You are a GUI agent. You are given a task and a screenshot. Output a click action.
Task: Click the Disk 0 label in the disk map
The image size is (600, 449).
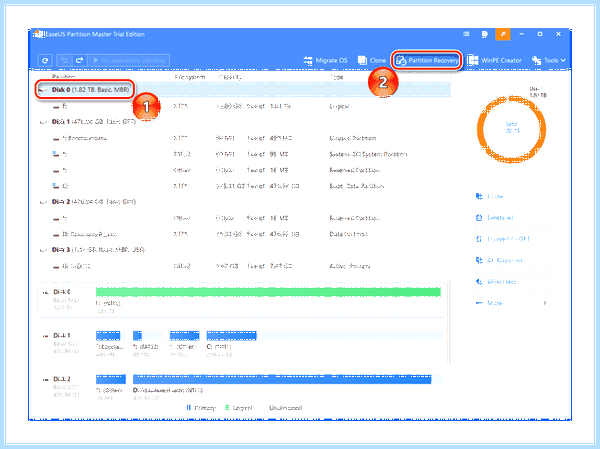click(62, 292)
